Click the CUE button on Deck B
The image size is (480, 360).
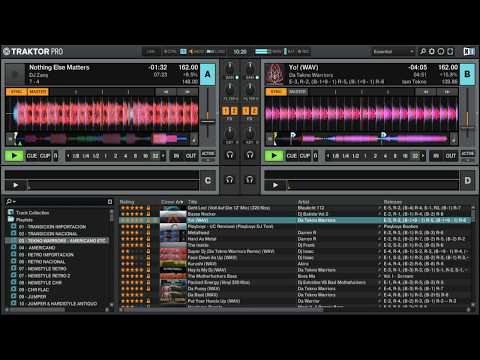(x=292, y=156)
